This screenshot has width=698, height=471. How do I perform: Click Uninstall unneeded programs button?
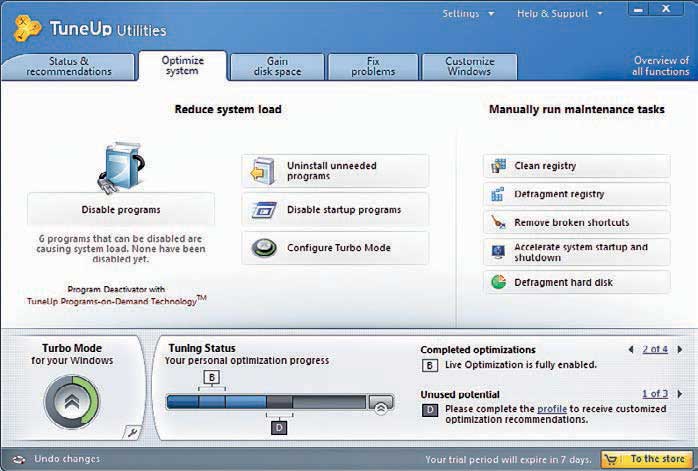coord(335,171)
